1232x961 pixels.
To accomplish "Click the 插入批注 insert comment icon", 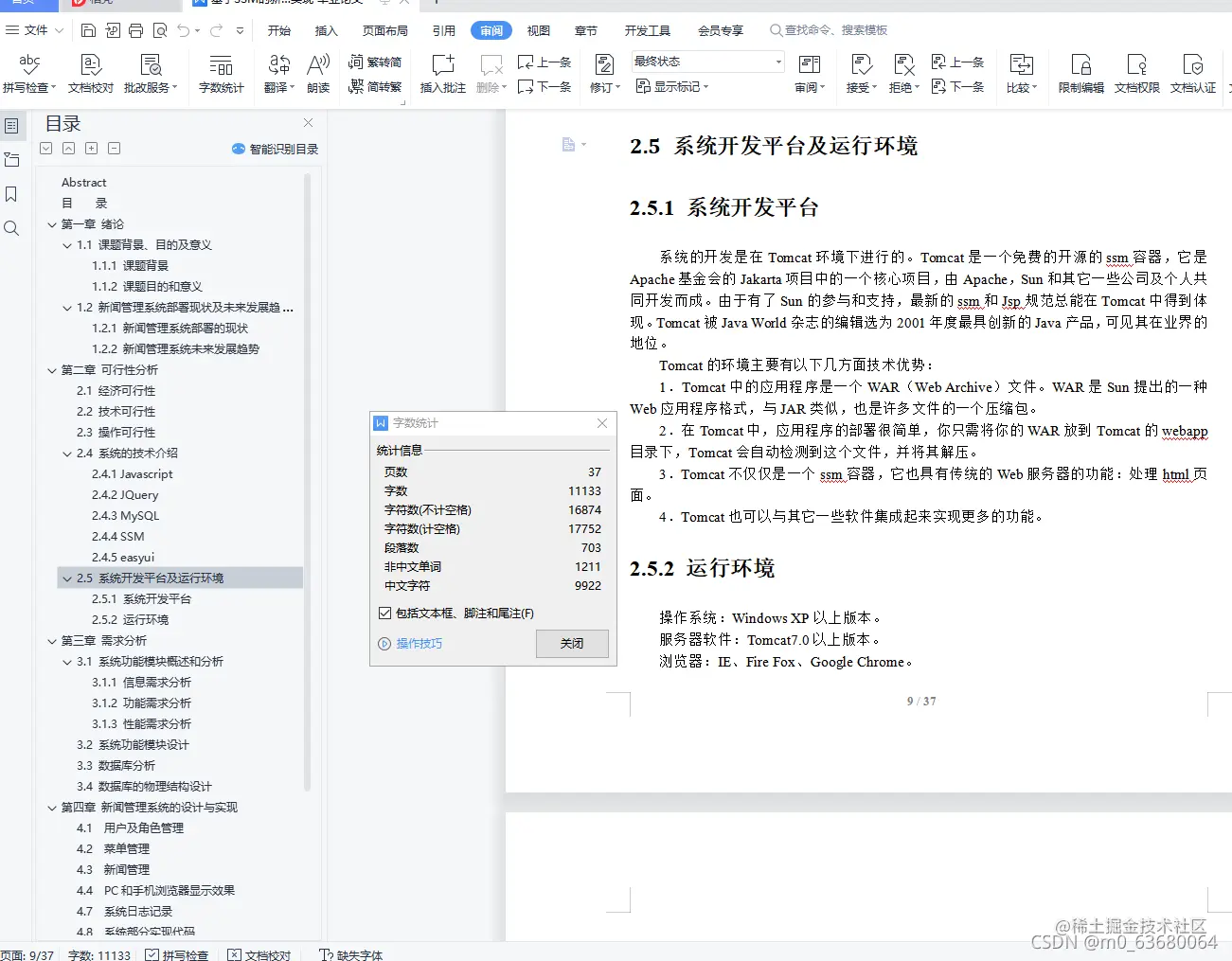I will (x=441, y=72).
